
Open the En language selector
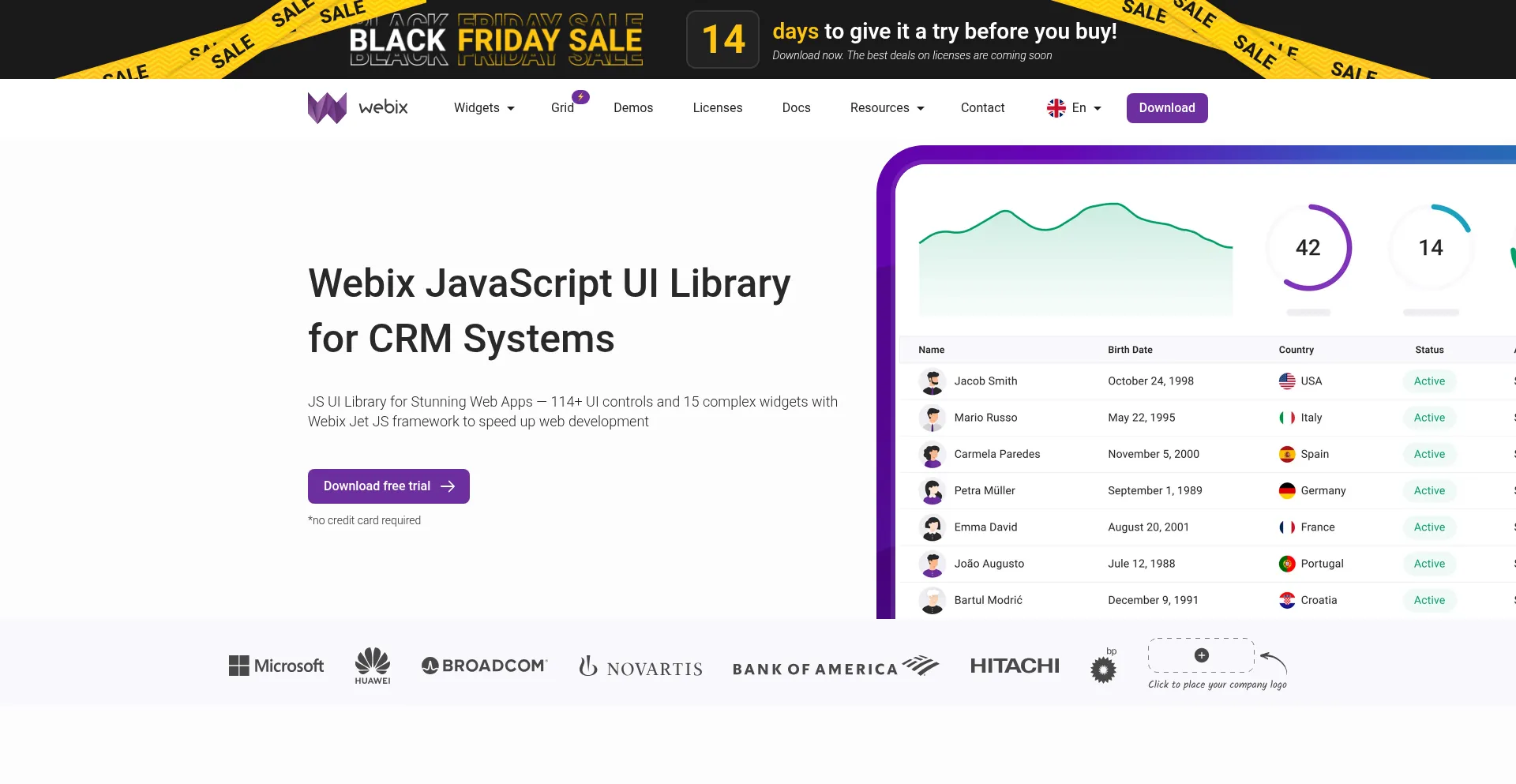[x=1074, y=108]
